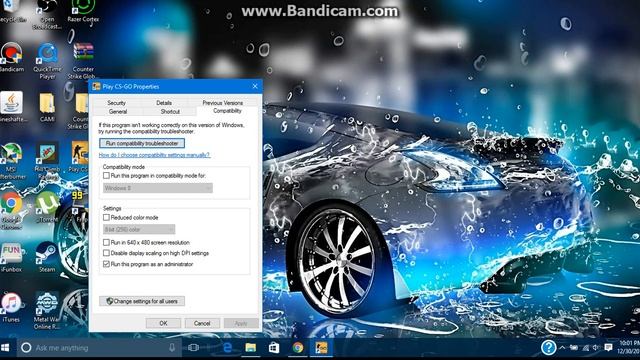
Task: Open Task View from the taskbar
Action: click(x=194, y=348)
